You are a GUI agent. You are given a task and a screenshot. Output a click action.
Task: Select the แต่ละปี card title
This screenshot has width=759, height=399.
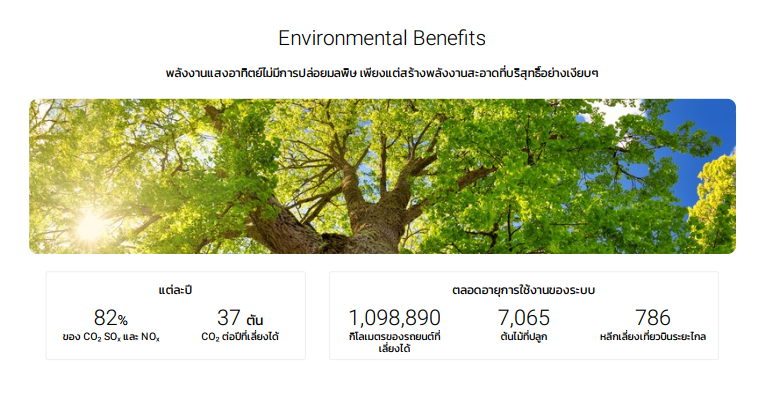[x=175, y=290]
